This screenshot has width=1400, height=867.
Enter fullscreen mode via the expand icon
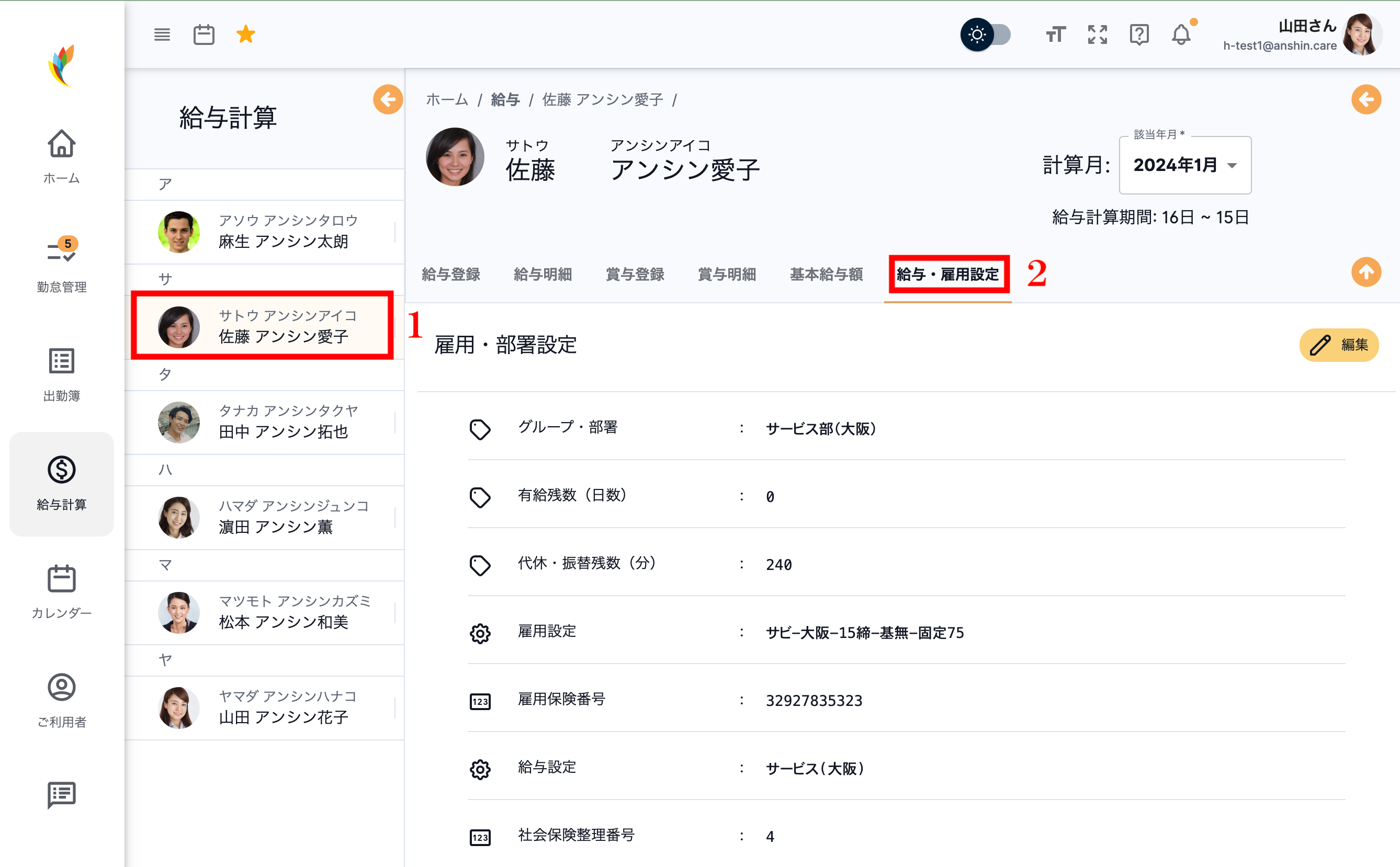pos(1097,35)
